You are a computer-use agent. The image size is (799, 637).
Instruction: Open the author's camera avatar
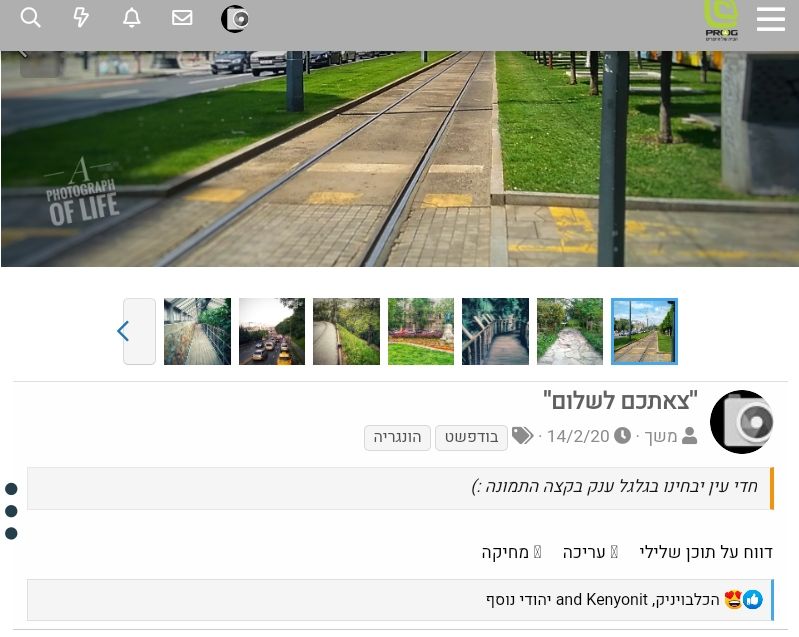[741, 421]
